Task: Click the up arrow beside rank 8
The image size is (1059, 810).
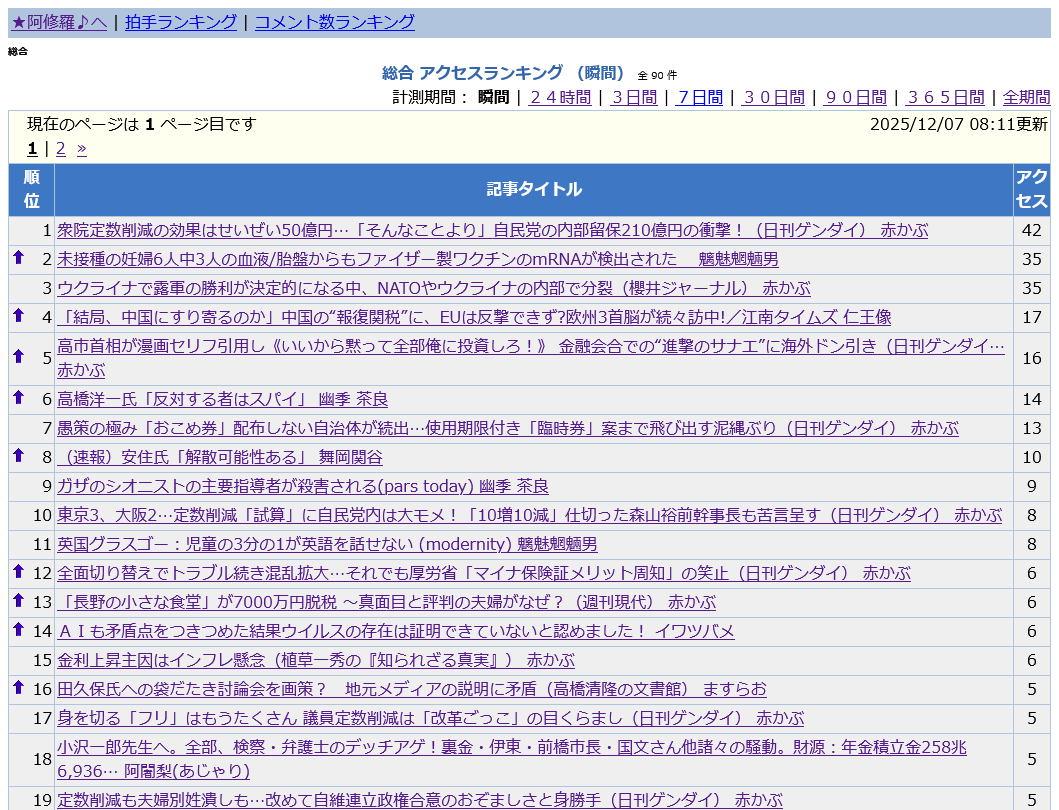Action: point(18,456)
